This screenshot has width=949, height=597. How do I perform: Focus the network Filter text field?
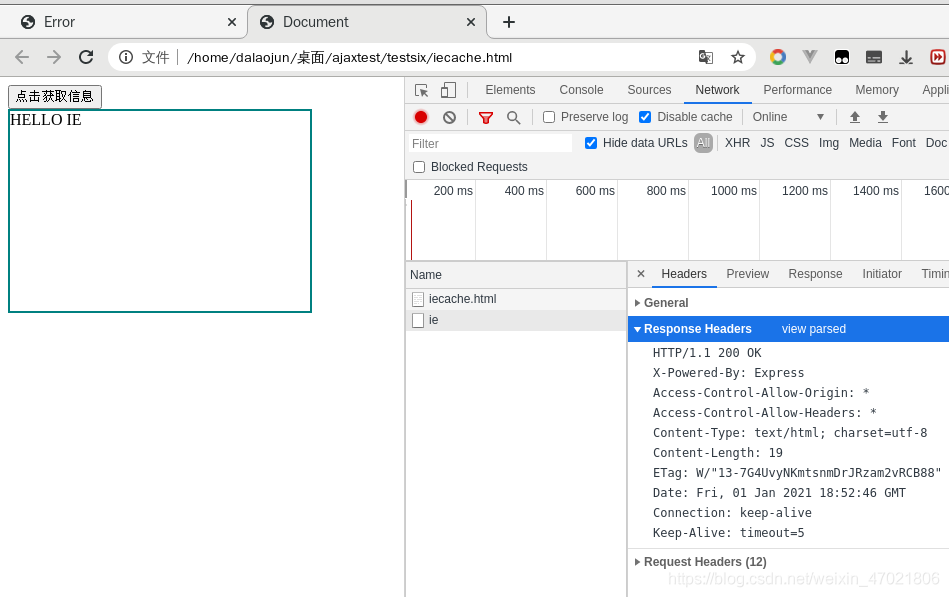pos(490,143)
